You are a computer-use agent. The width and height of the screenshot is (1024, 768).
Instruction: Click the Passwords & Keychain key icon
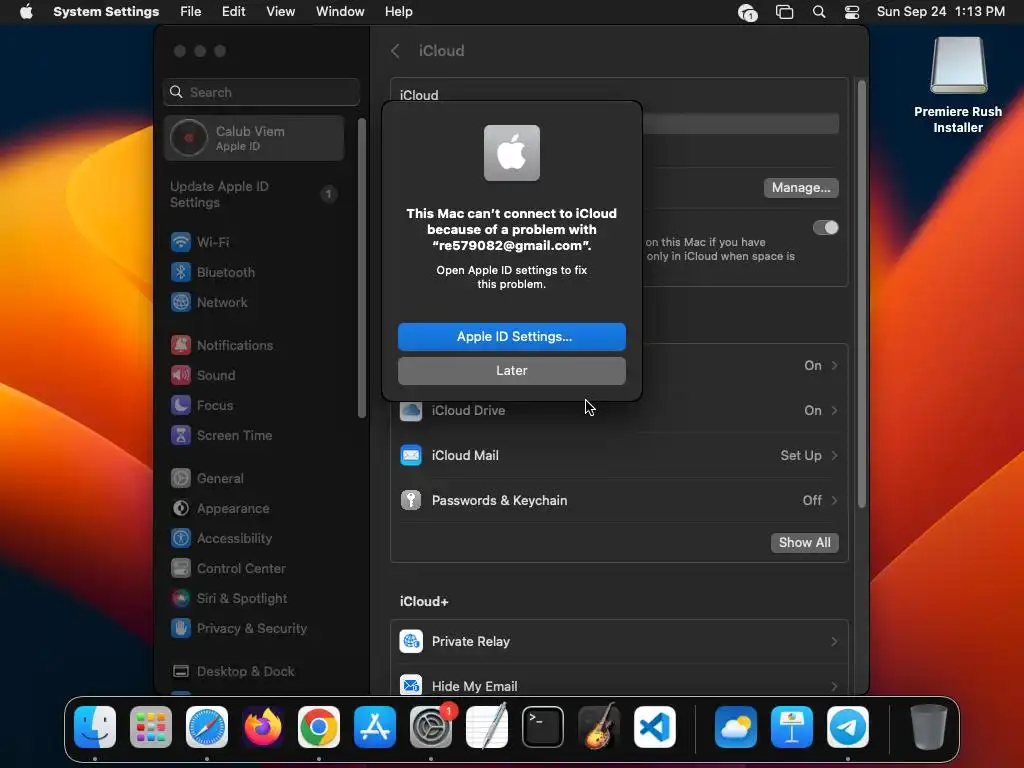coord(411,500)
